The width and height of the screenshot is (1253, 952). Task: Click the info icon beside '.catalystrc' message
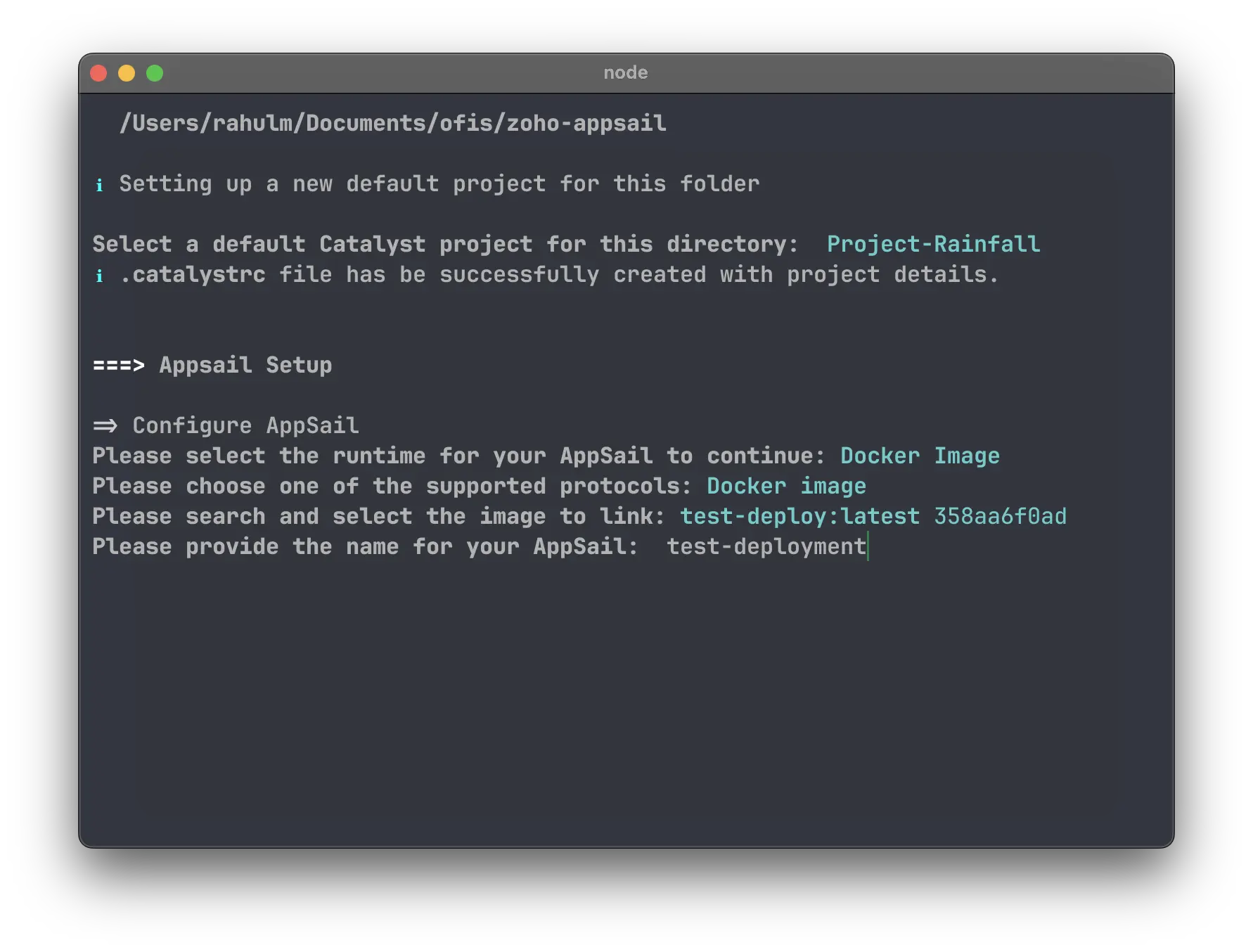pos(99,276)
